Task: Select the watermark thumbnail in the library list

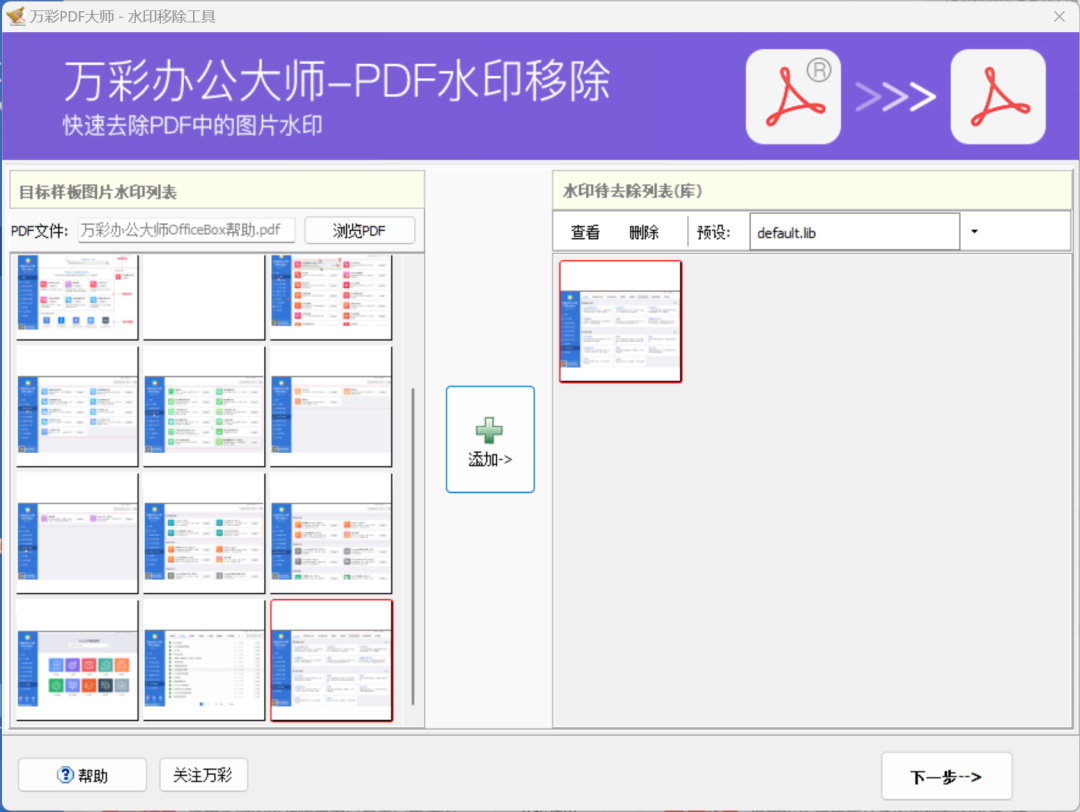Action: [620, 320]
